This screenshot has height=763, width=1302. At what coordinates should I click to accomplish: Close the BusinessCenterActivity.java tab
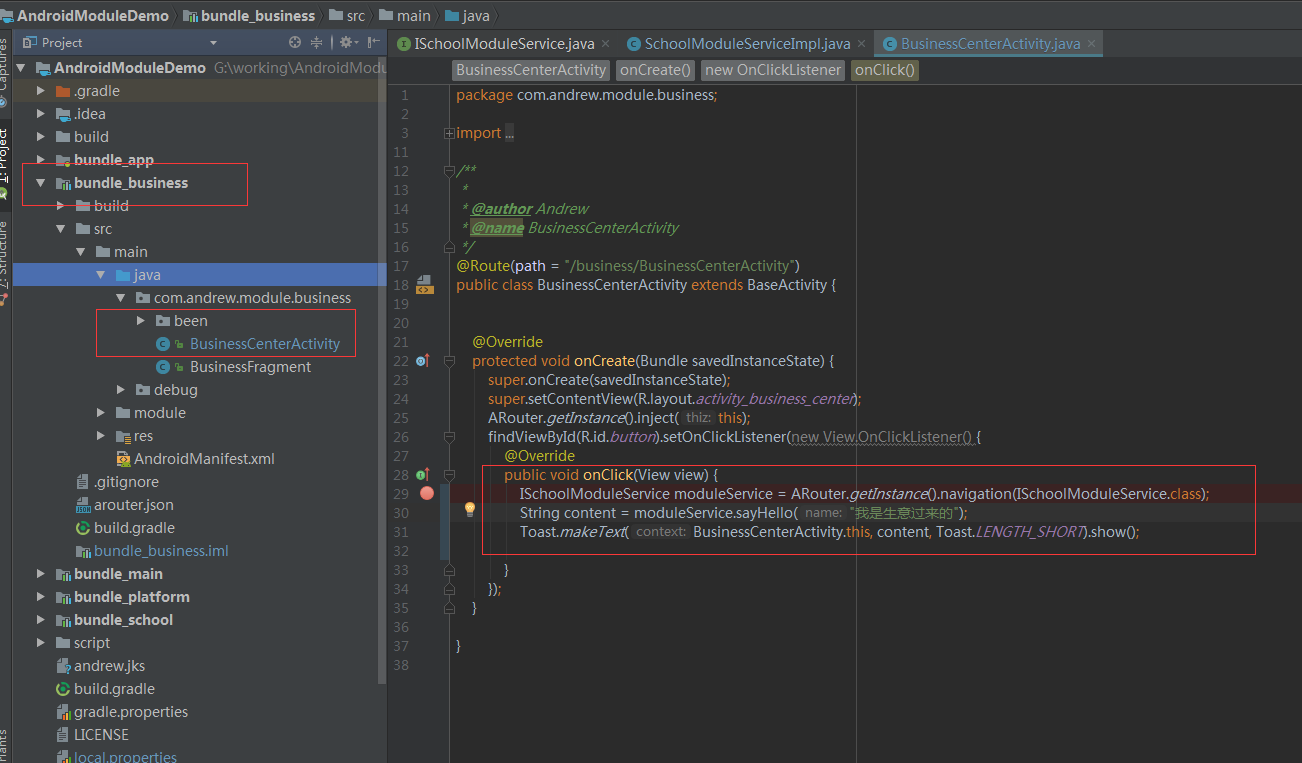(1091, 44)
